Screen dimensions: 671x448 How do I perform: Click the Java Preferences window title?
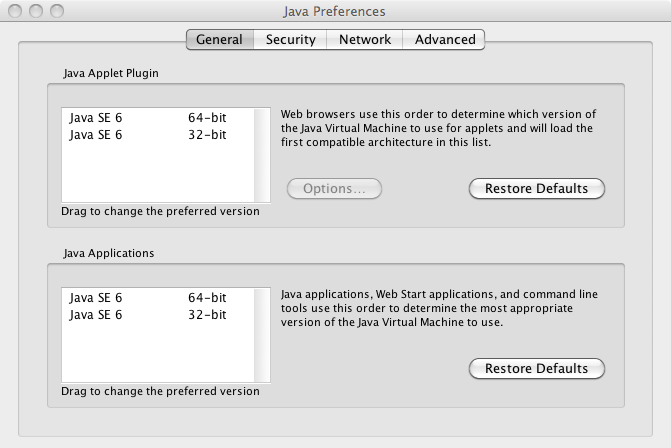(x=334, y=11)
